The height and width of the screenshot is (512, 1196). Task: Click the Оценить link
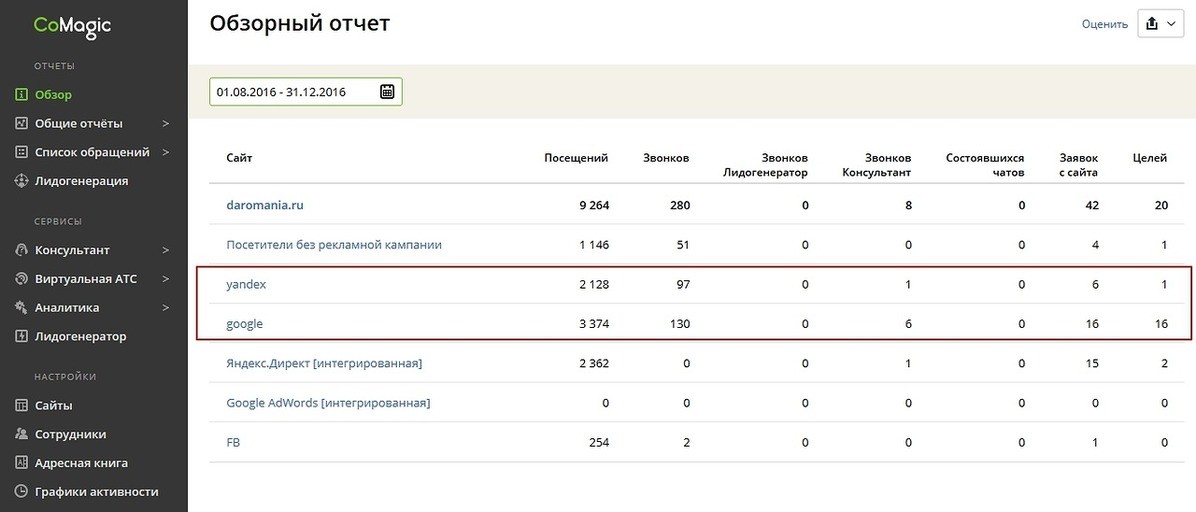[1104, 24]
